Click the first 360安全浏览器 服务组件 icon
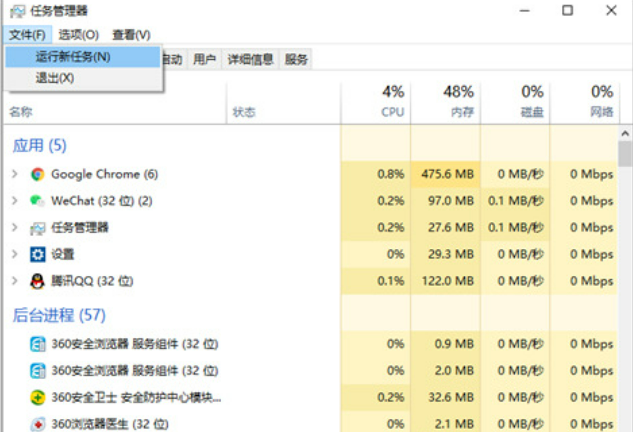 click(38, 344)
